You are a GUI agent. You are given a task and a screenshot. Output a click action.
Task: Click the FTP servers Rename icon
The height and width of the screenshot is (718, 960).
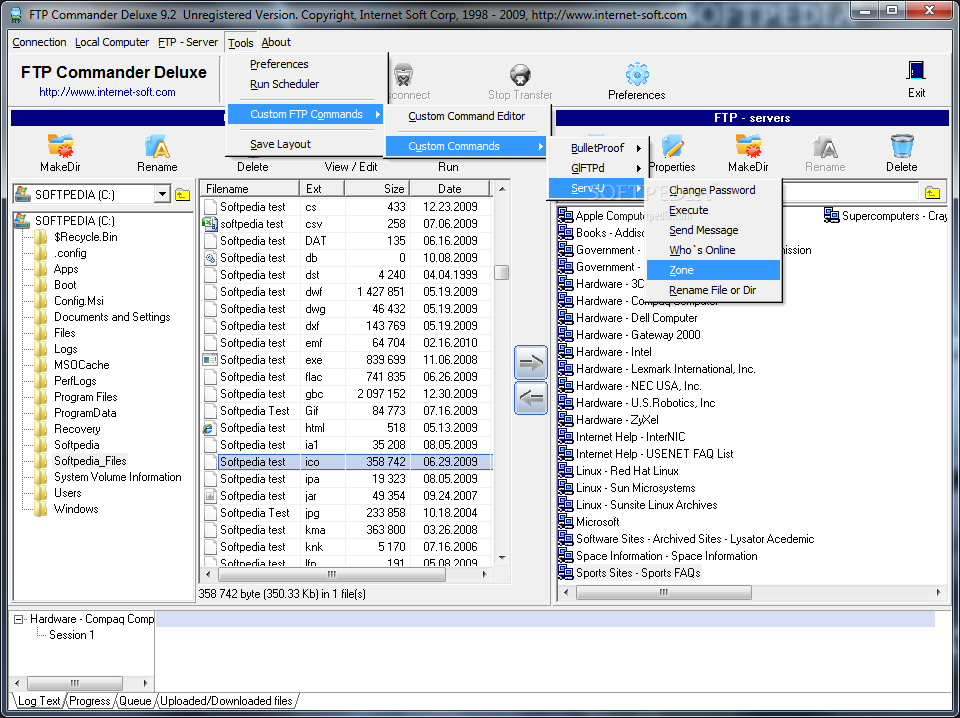click(825, 146)
